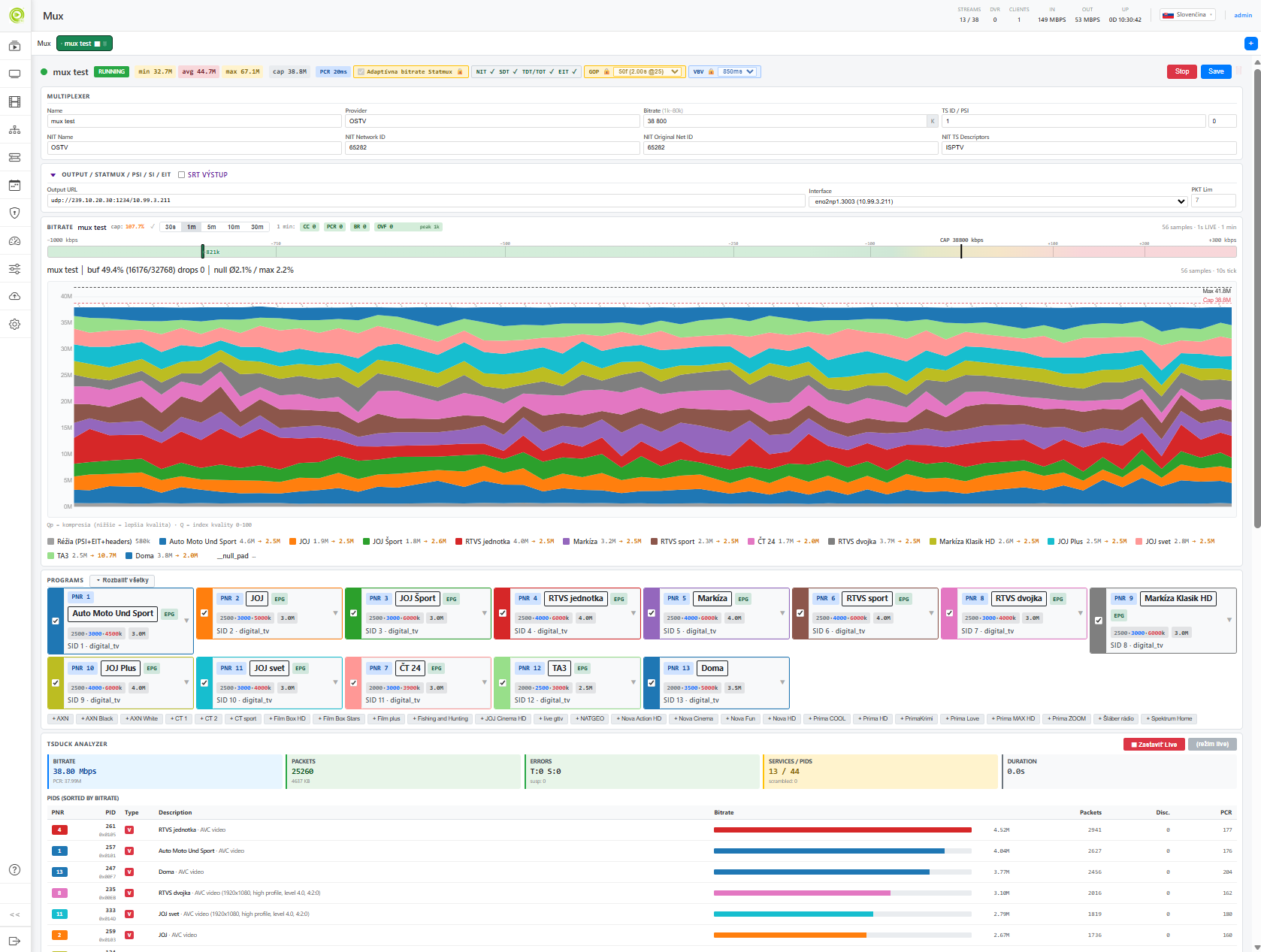Uncheck the ČT 24 program checkbox
This screenshot has height=952, width=1261.
coord(353,683)
